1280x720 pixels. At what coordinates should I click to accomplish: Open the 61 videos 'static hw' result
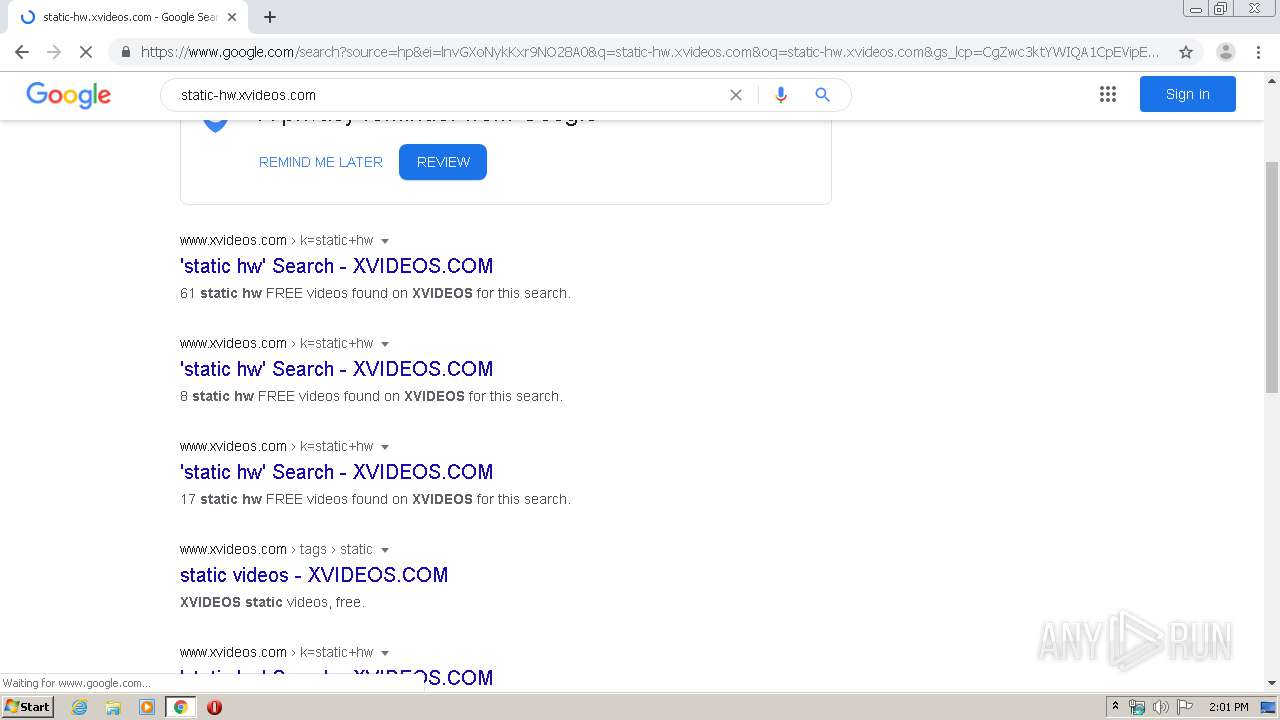coord(336,266)
